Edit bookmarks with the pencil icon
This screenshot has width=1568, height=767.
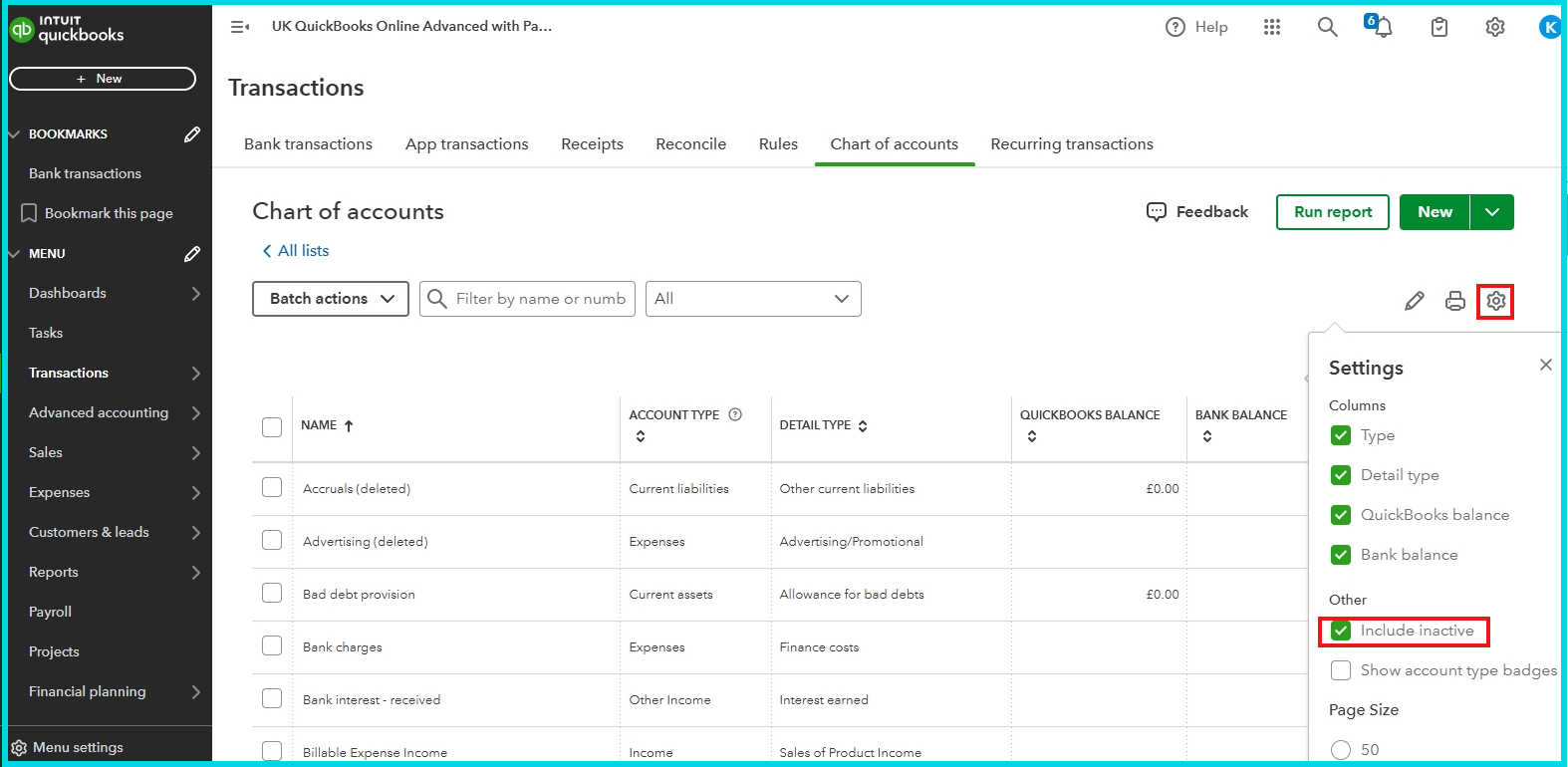click(192, 134)
